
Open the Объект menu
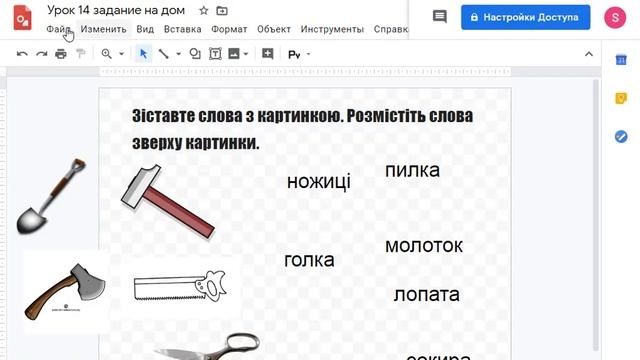[274, 29]
